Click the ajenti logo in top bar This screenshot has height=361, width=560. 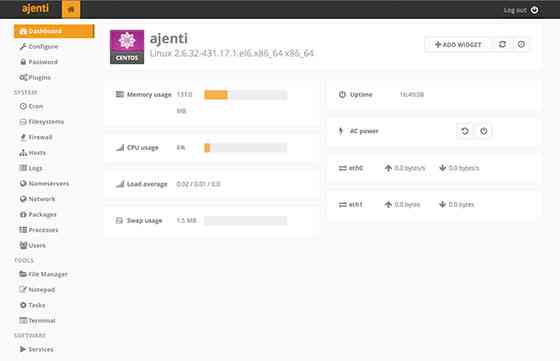pyautogui.click(x=35, y=9)
